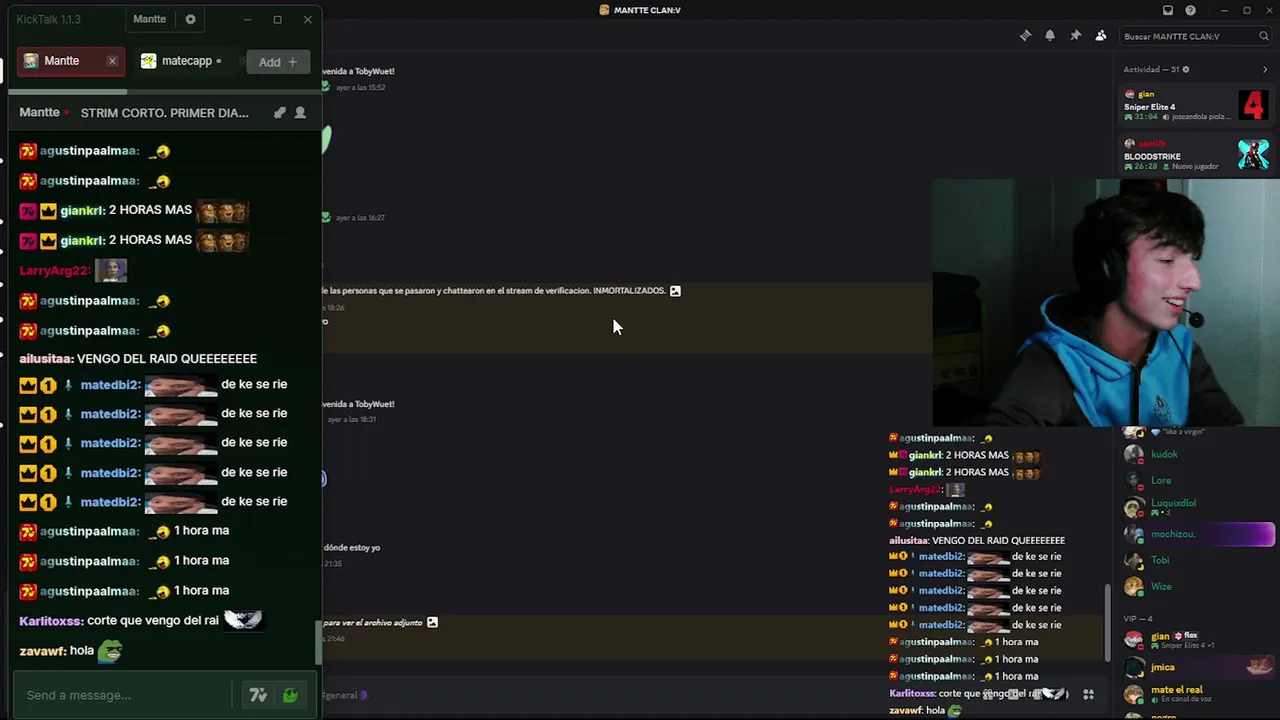Show Discord pinned messages
This screenshot has width=1280, height=720.
[1075, 36]
